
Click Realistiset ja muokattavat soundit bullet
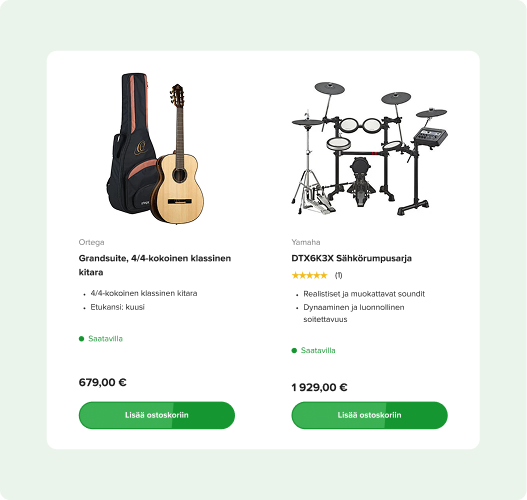tap(364, 294)
